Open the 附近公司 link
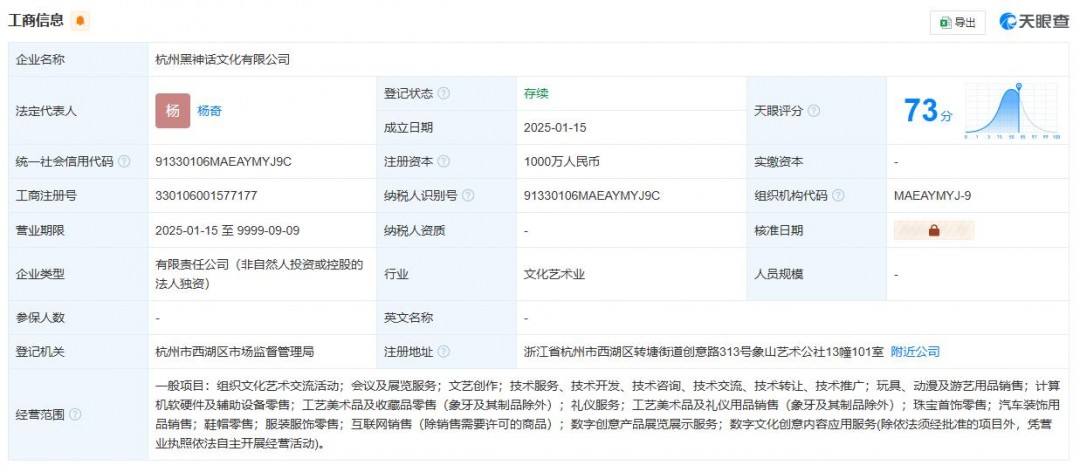Screen dimensions: 1080x472 915,352
